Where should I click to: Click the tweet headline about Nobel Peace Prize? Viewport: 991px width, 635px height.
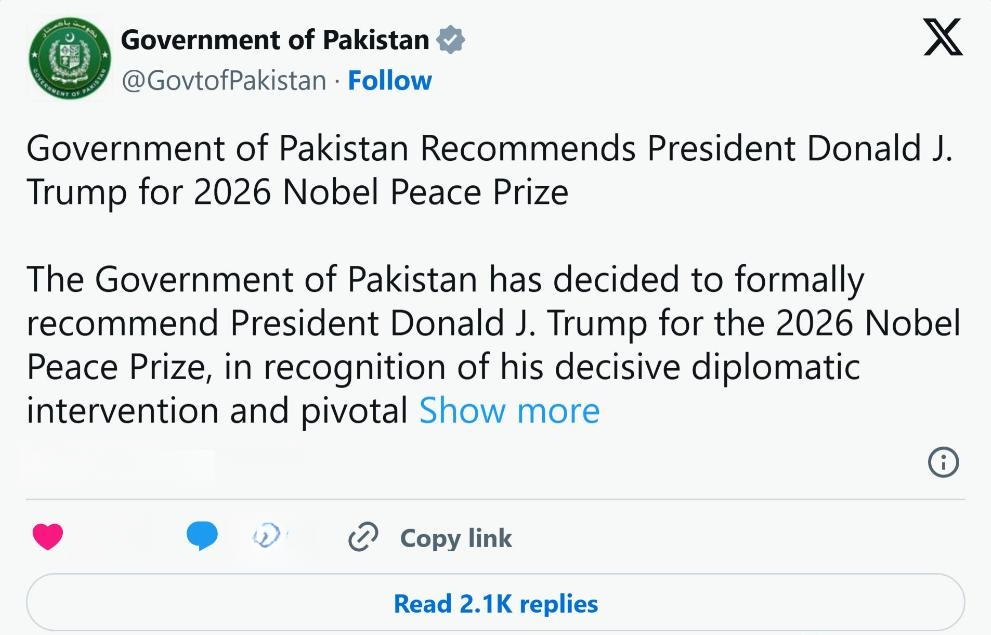pyautogui.click(x=490, y=171)
